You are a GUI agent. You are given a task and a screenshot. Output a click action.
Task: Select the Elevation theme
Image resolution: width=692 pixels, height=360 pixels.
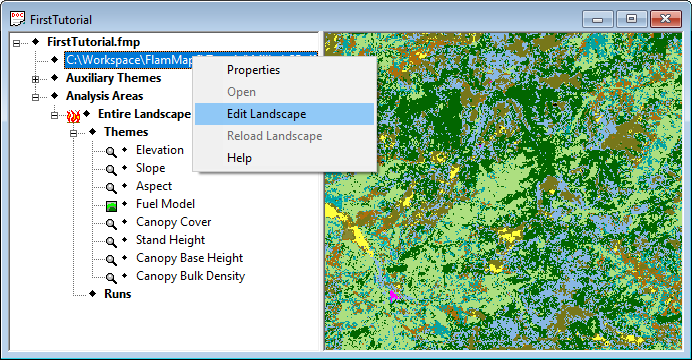coord(160,150)
